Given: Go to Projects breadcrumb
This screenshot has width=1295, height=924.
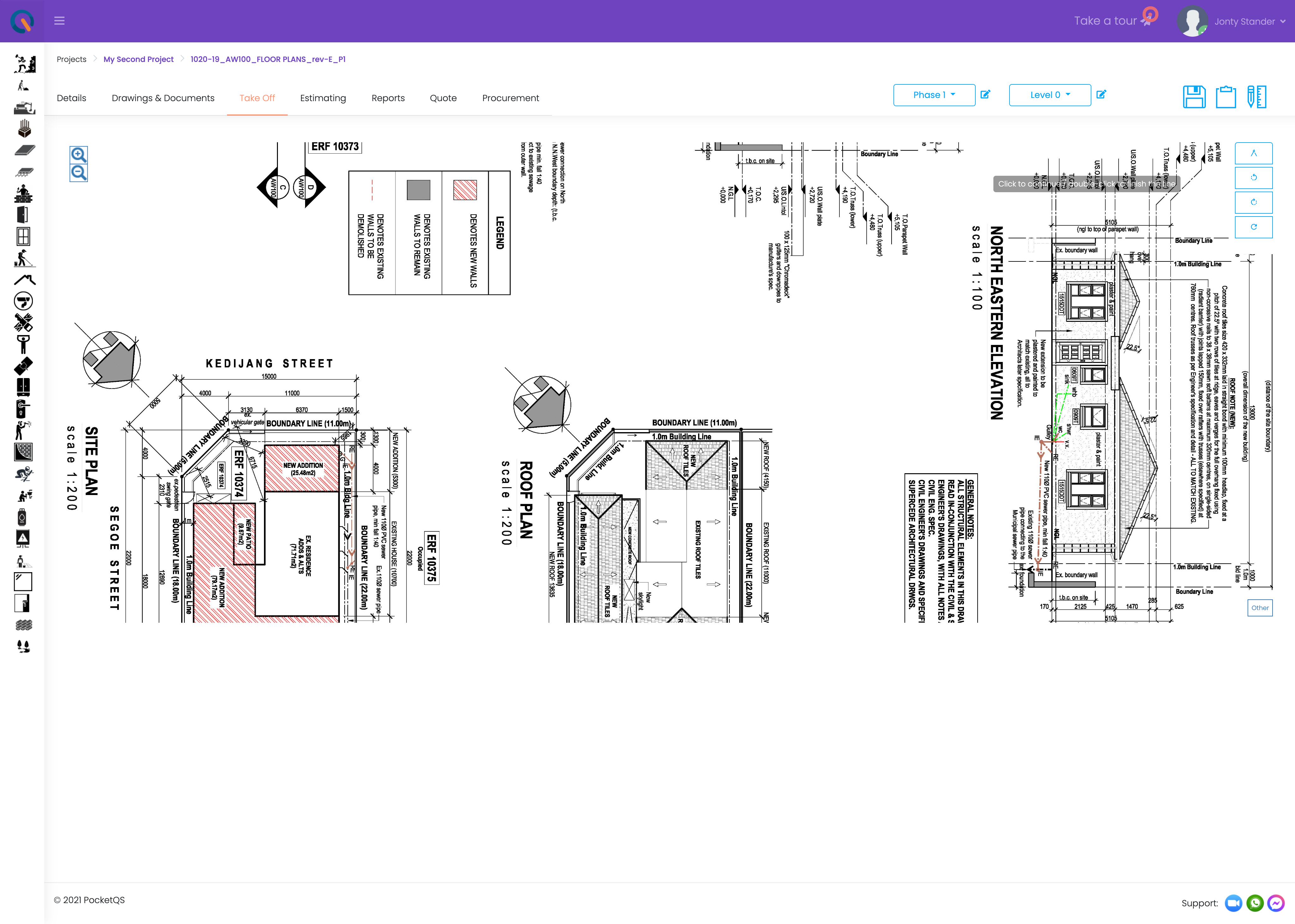Looking at the screenshot, I should pos(72,59).
